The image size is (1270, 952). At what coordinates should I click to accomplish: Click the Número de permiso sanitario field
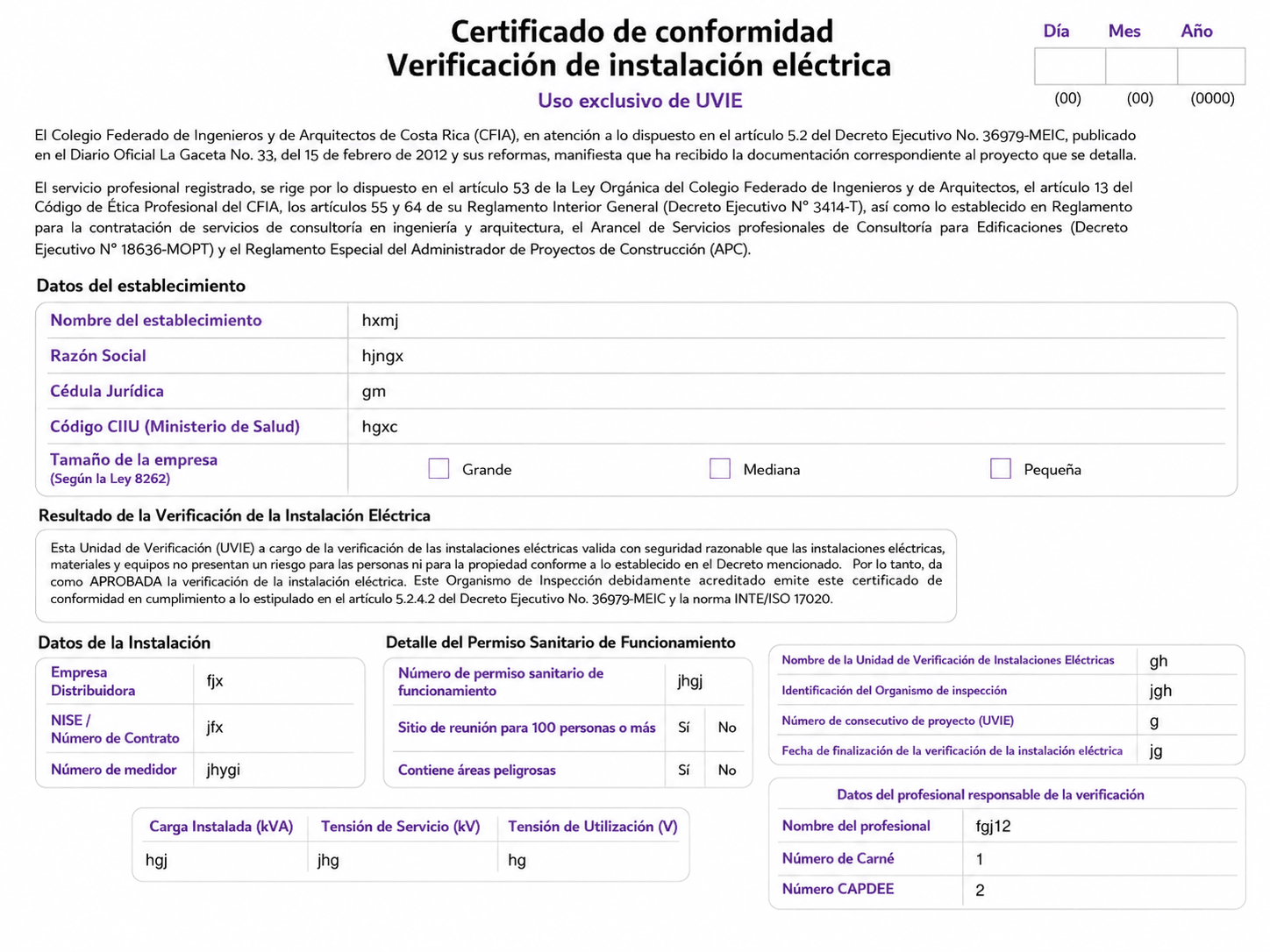point(705,681)
